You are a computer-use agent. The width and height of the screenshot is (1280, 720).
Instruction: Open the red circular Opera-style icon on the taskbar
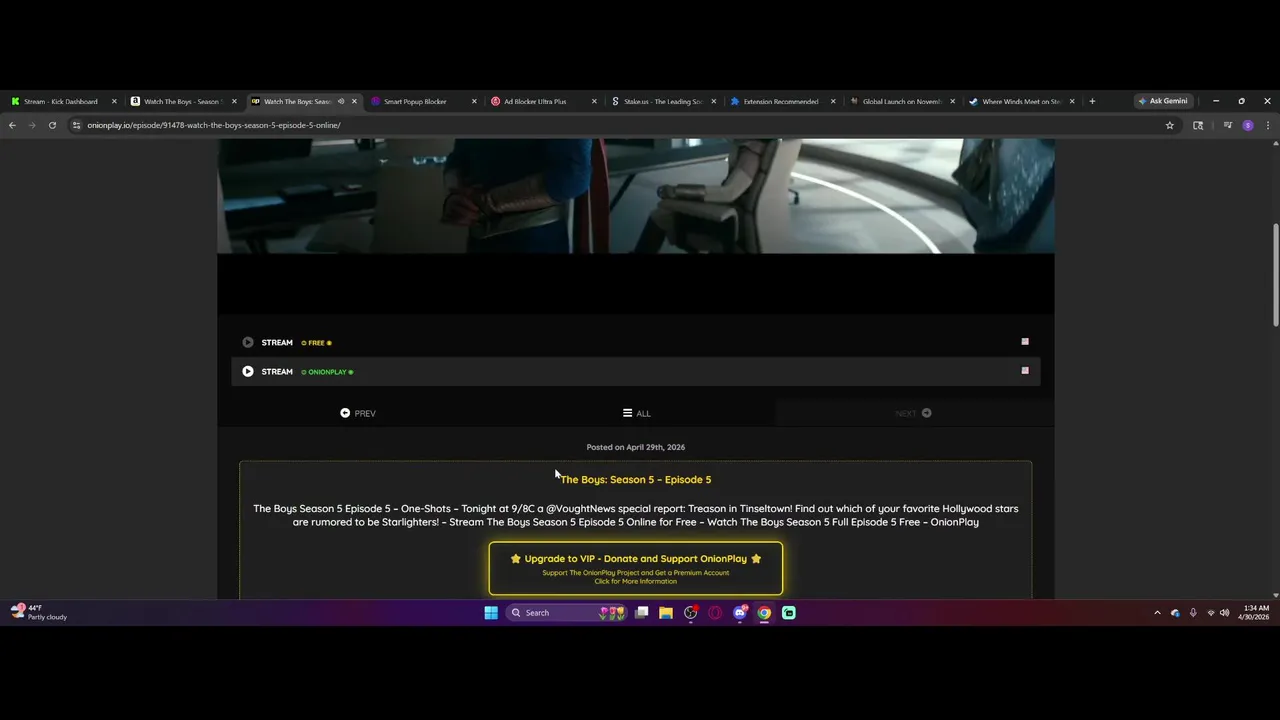tap(715, 613)
